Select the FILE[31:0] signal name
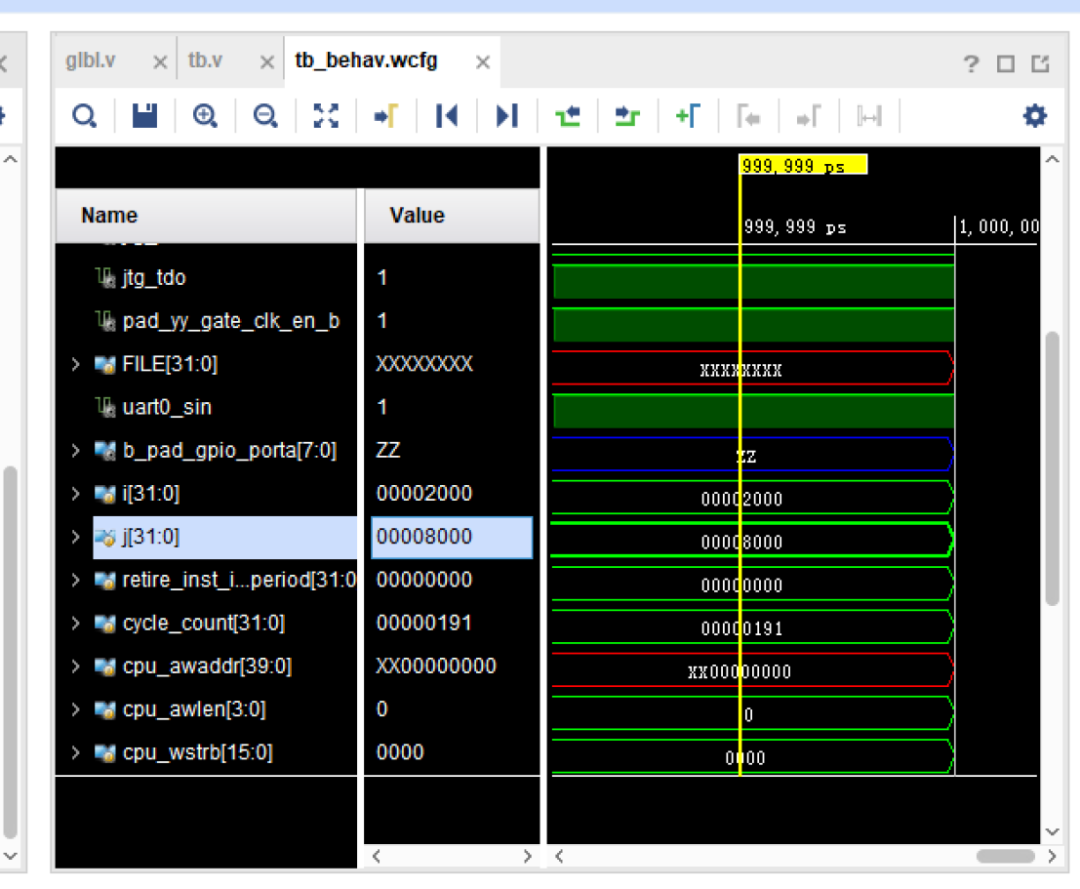Image resolution: width=1080 pixels, height=889 pixels. (x=169, y=364)
